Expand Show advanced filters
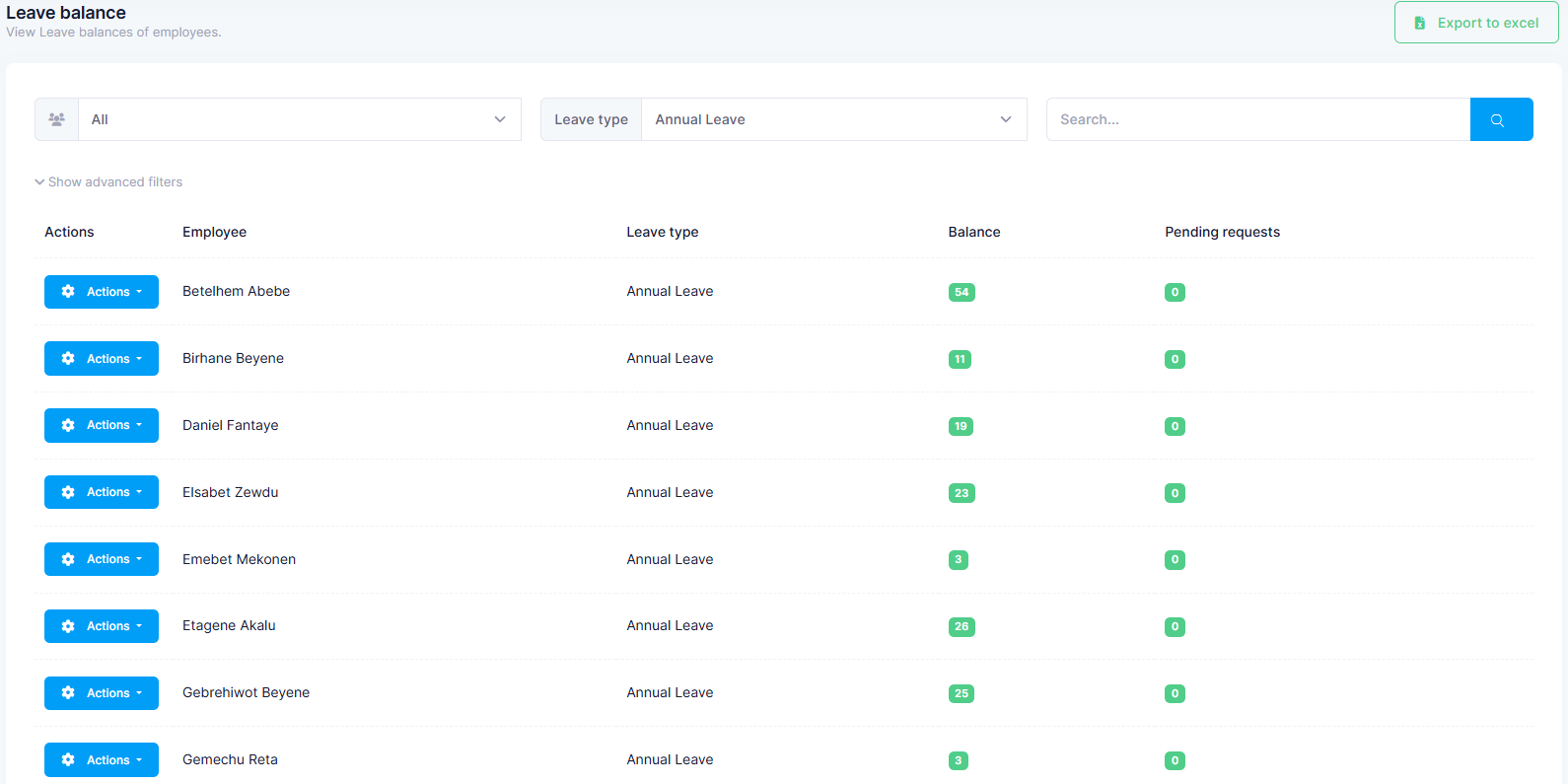The image size is (1568, 784). [x=108, y=182]
